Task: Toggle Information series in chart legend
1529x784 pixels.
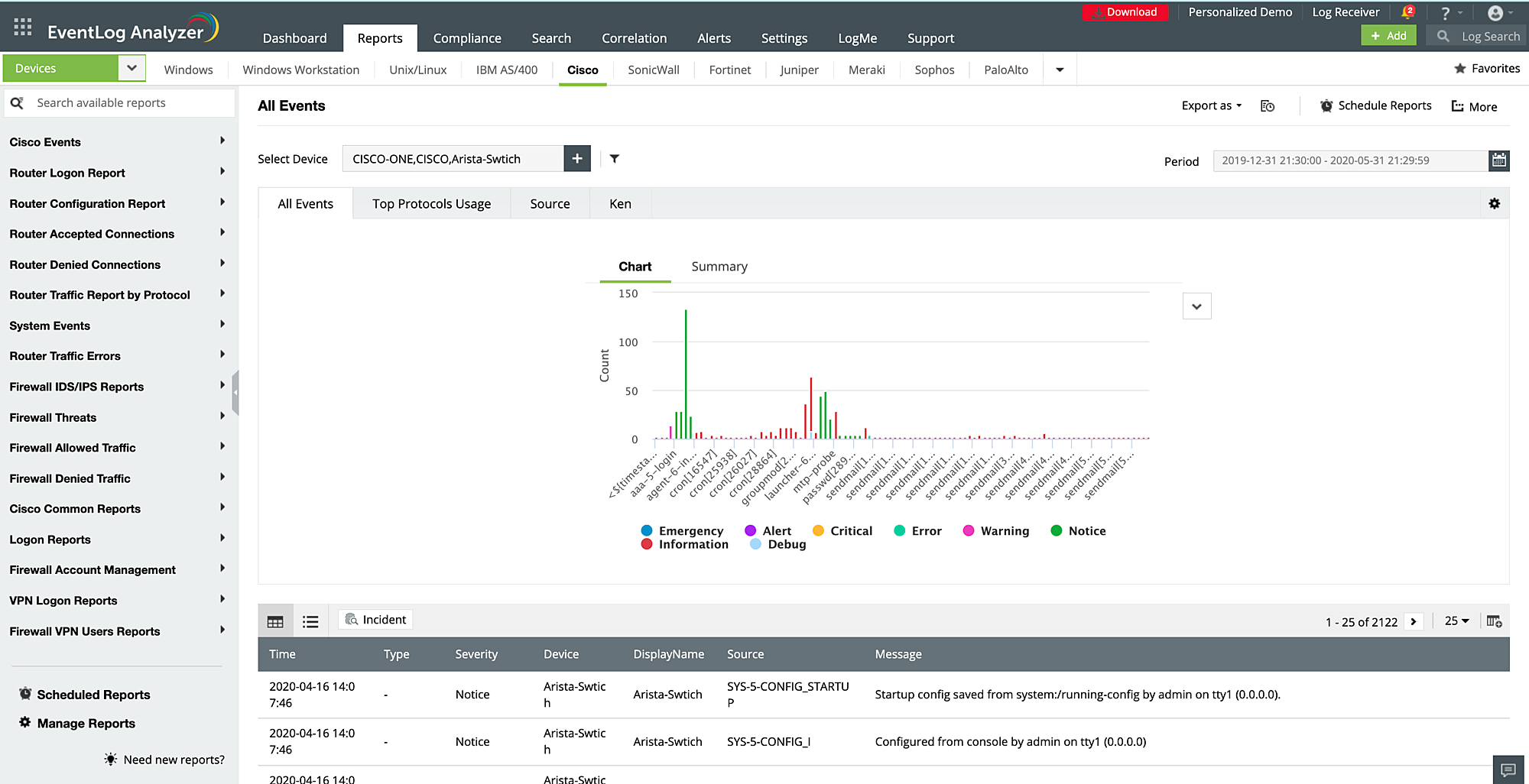Action: (684, 544)
